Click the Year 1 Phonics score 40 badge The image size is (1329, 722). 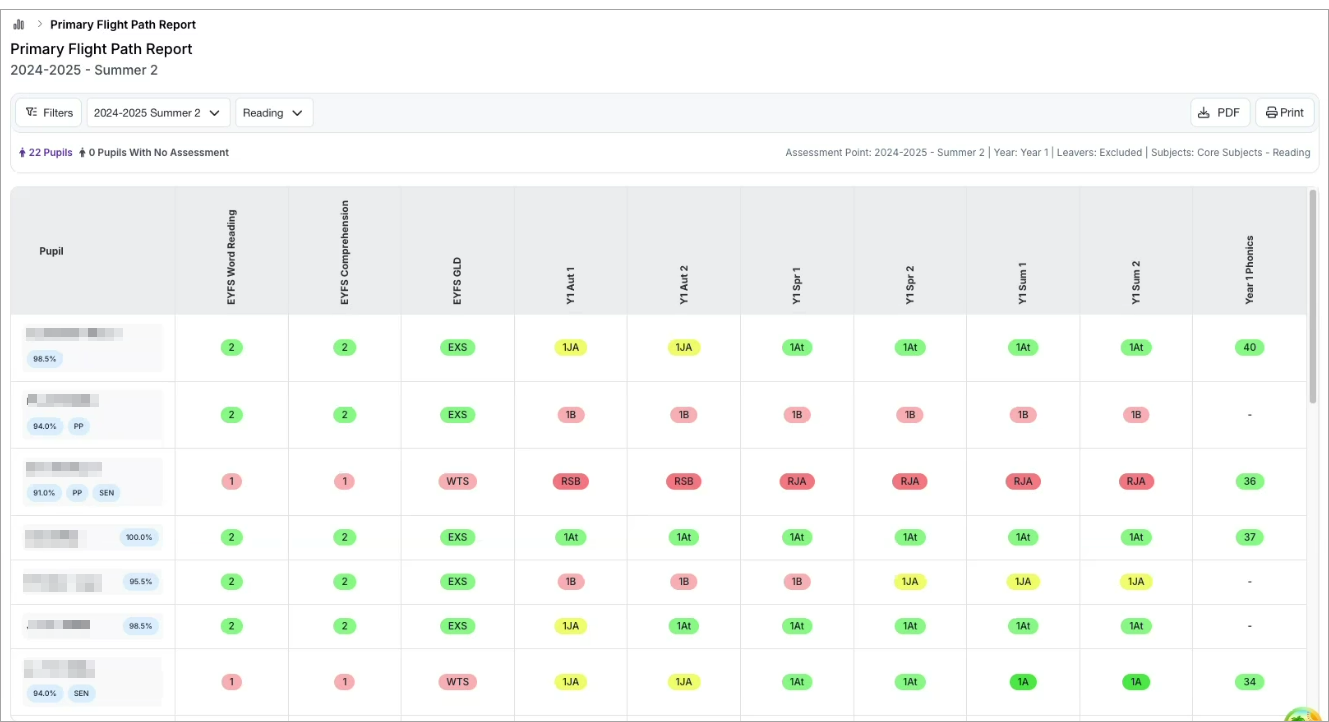coord(1249,348)
